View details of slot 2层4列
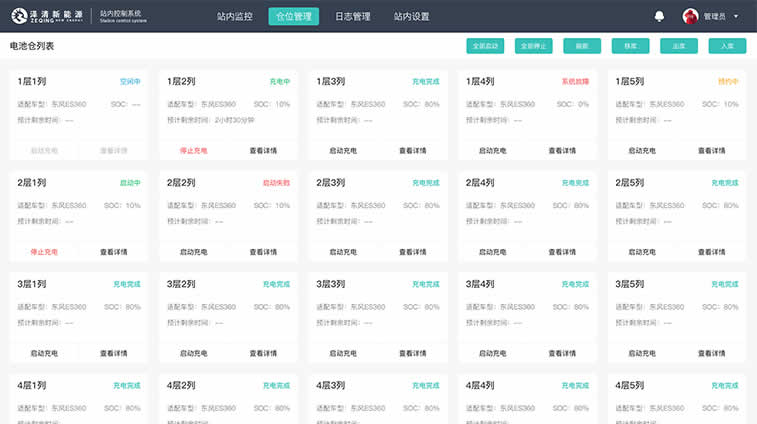The width and height of the screenshot is (757, 424). [x=562, y=252]
